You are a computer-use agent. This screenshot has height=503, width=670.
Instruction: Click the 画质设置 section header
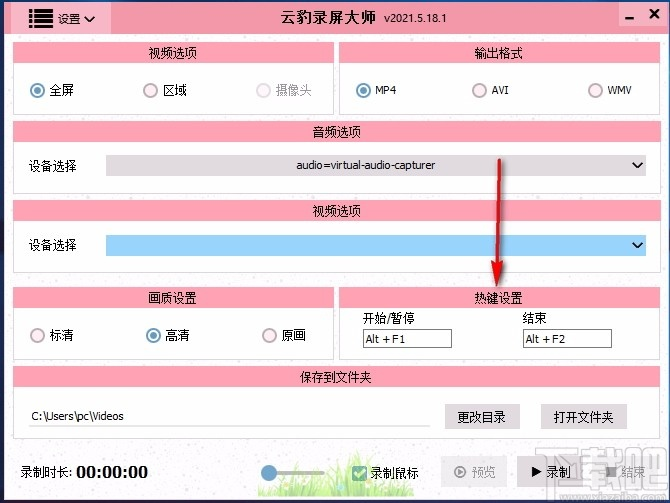[173, 298]
